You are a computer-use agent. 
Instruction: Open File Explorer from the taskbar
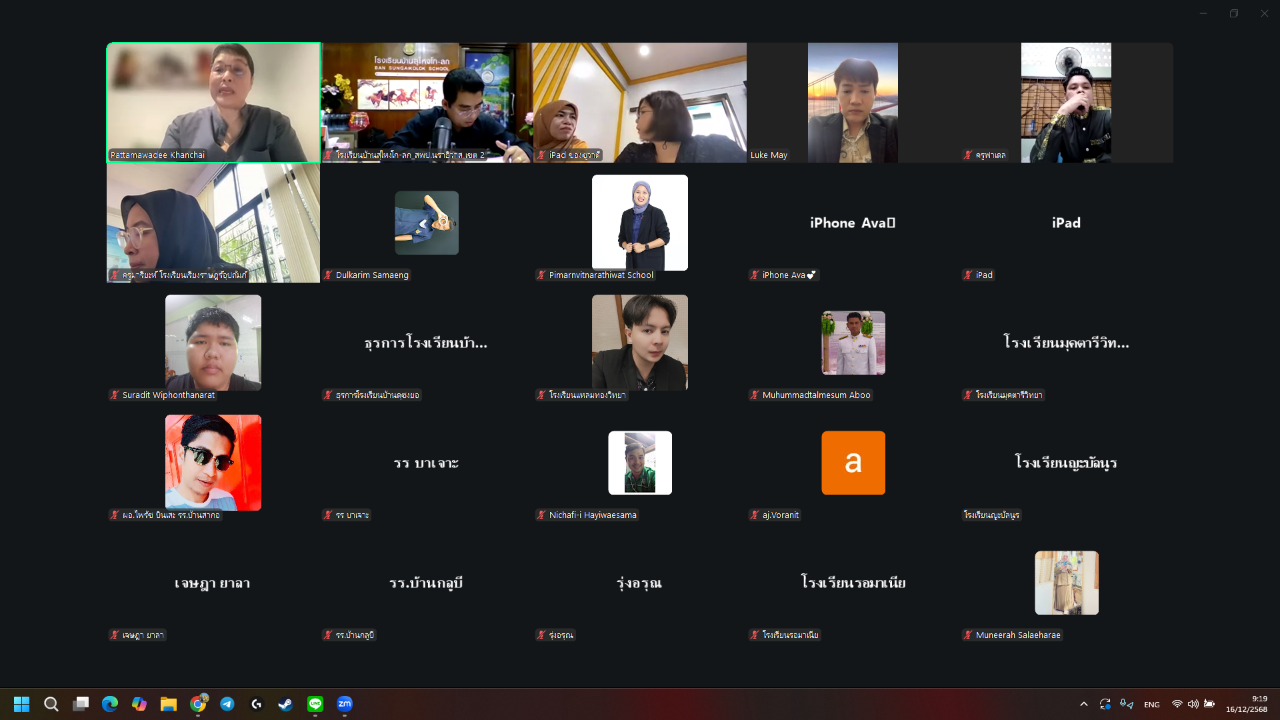pos(168,704)
